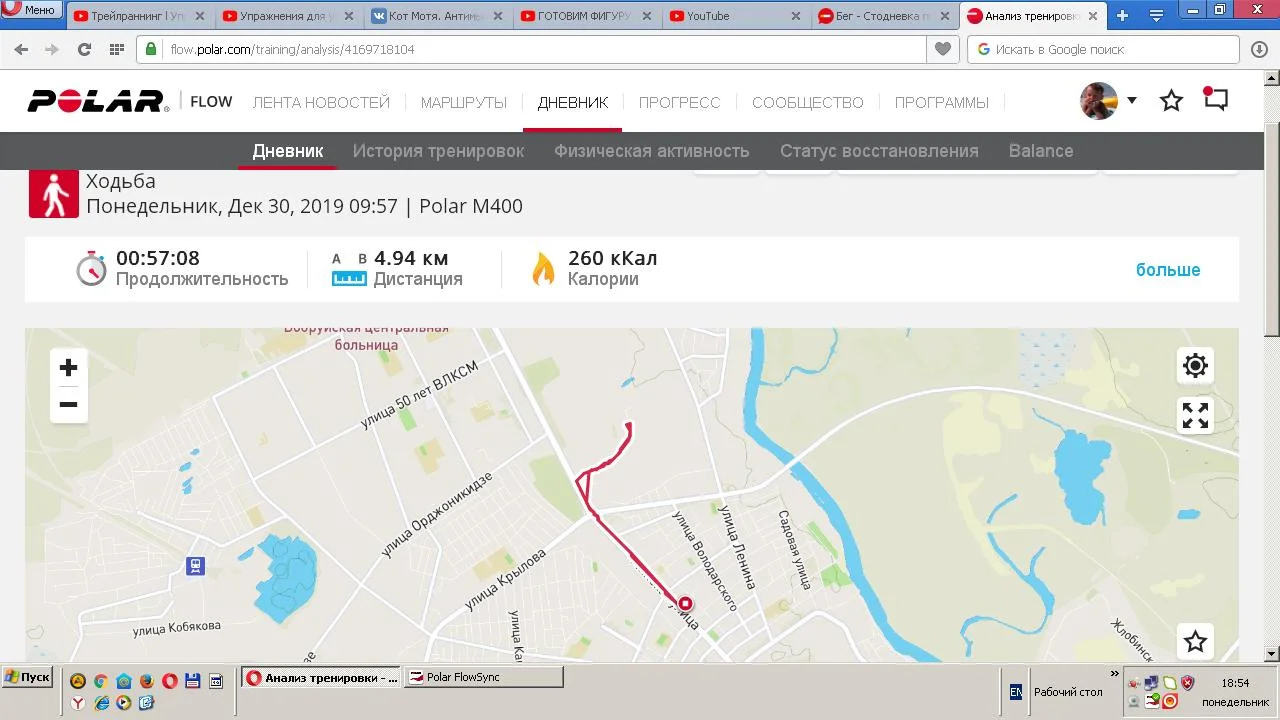Go back to the previous page
Image resolution: width=1280 pixels, height=720 pixels.
point(22,49)
